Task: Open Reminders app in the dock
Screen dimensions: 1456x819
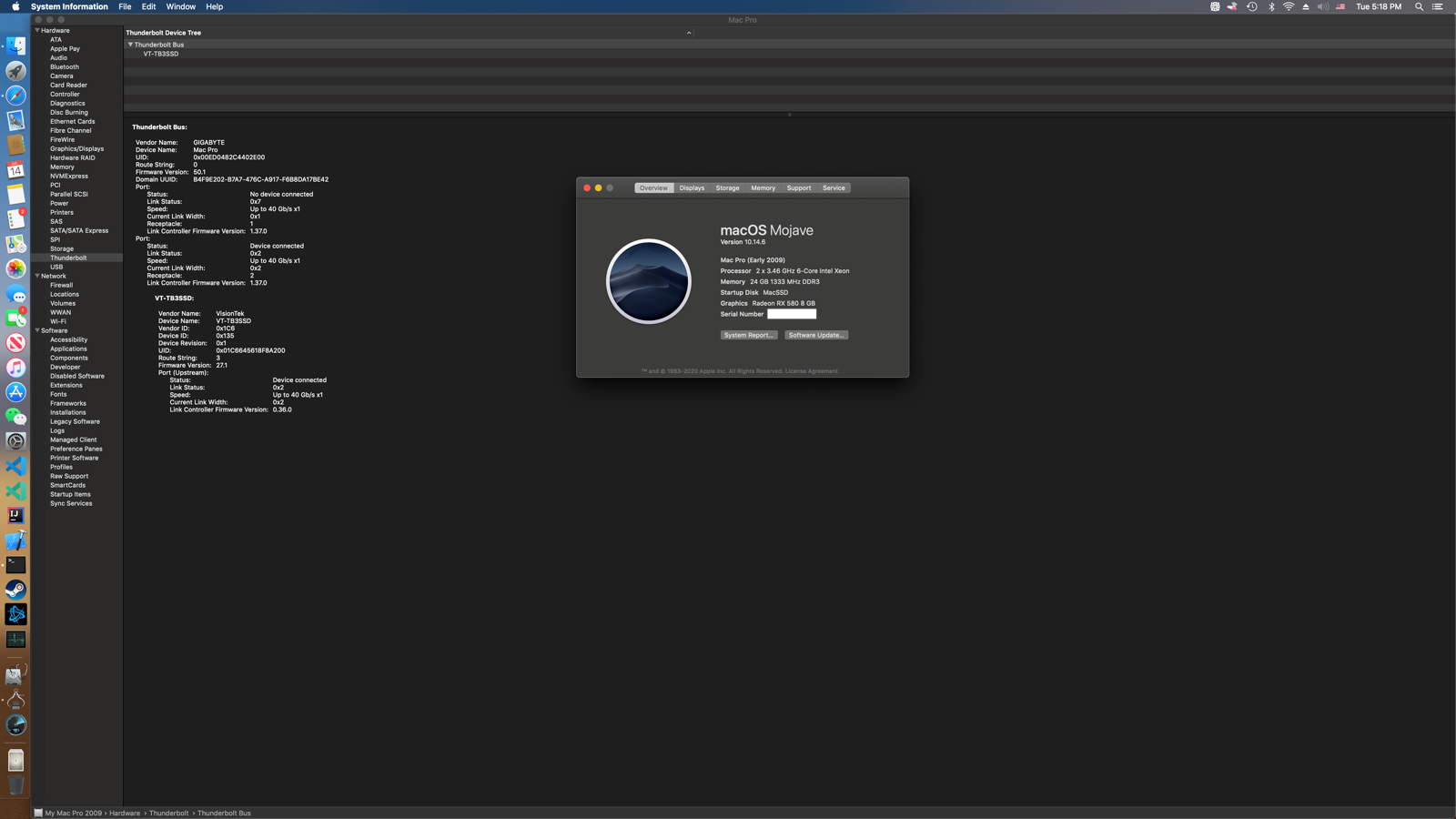Action: tap(15, 218)
